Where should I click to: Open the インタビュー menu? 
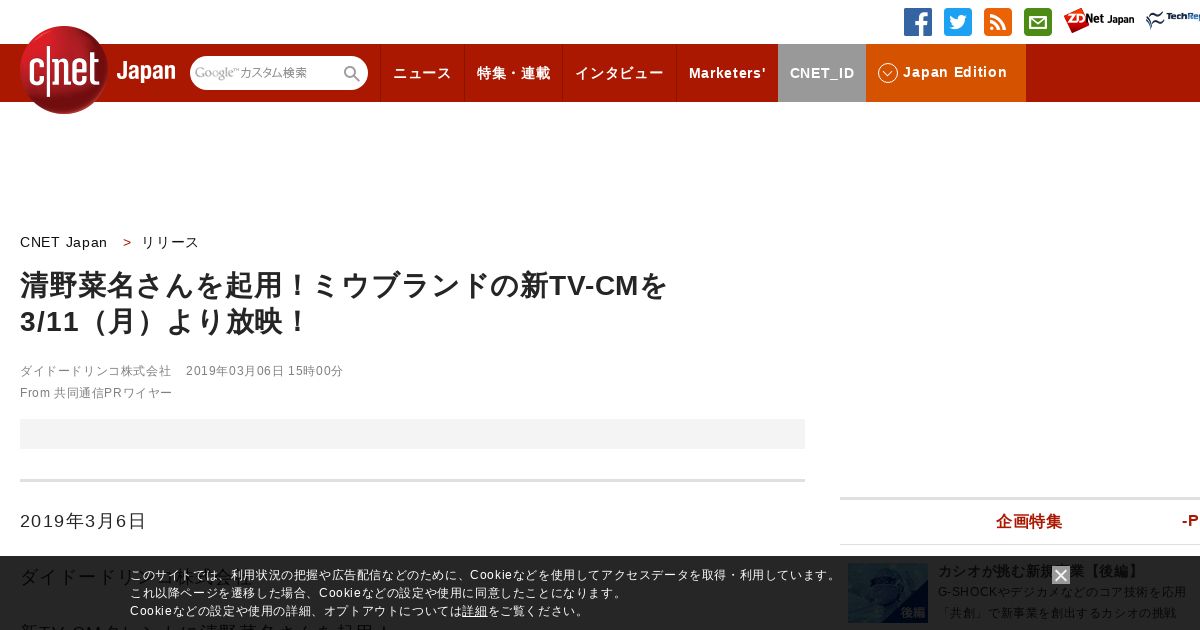tap(619, 73)
